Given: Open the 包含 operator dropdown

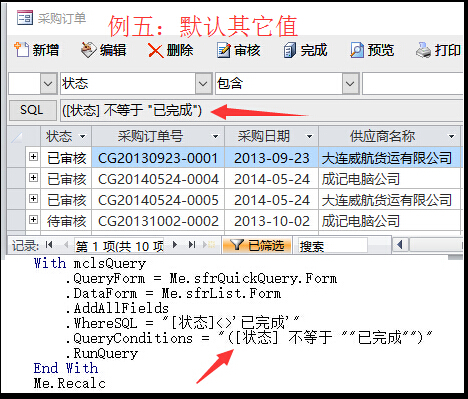Looking at the screenshot, I should point(350,83).
